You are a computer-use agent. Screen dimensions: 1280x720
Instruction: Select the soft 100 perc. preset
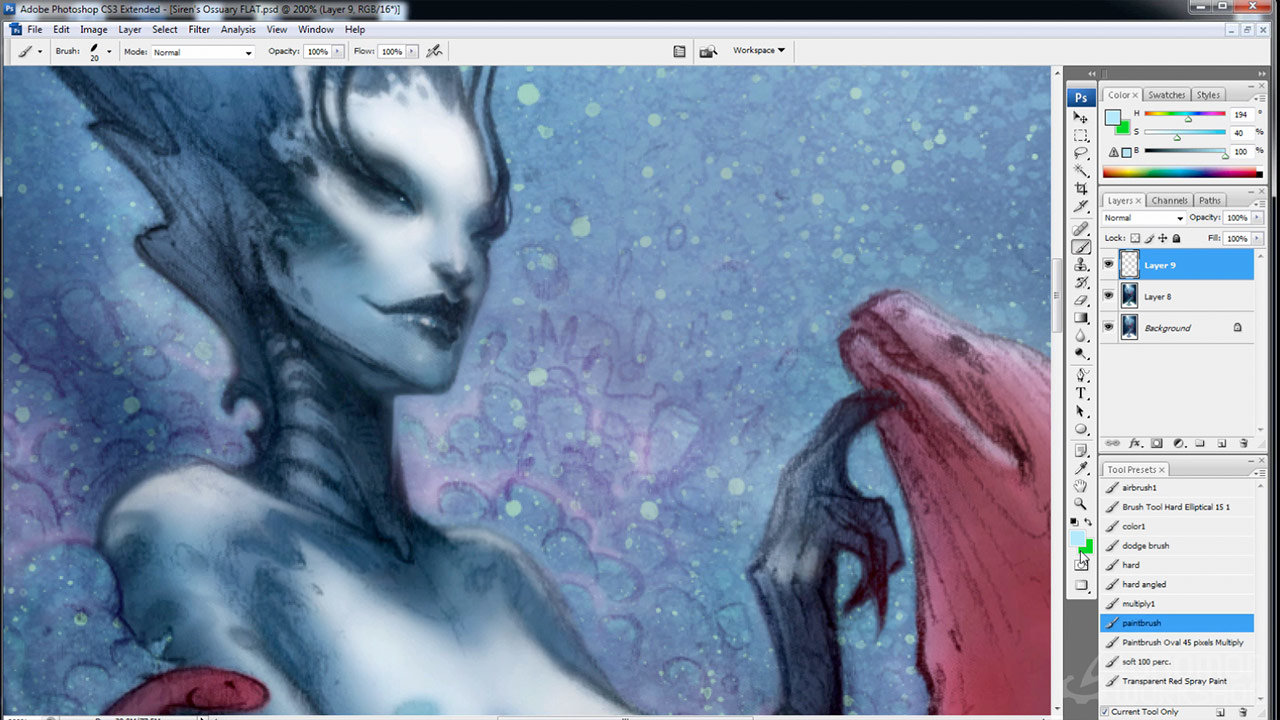point(1177,662)
